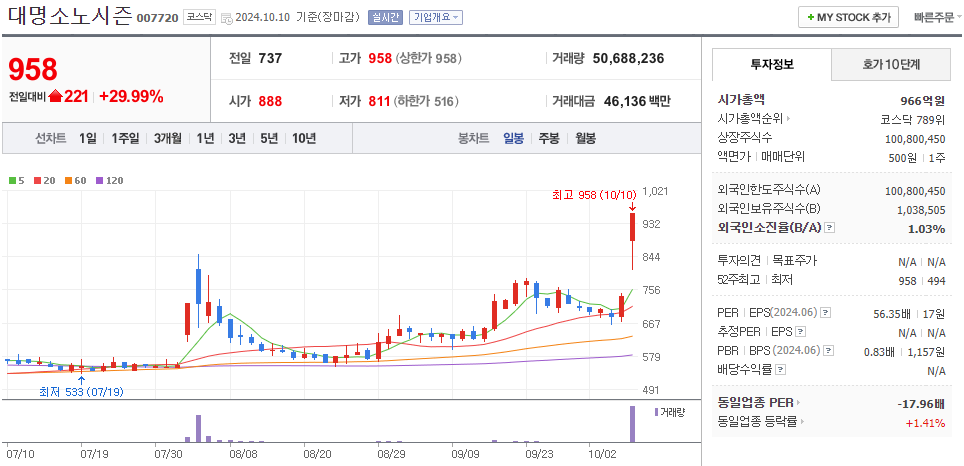Click the 거래량 value 50,688,236

coord(628,58)
